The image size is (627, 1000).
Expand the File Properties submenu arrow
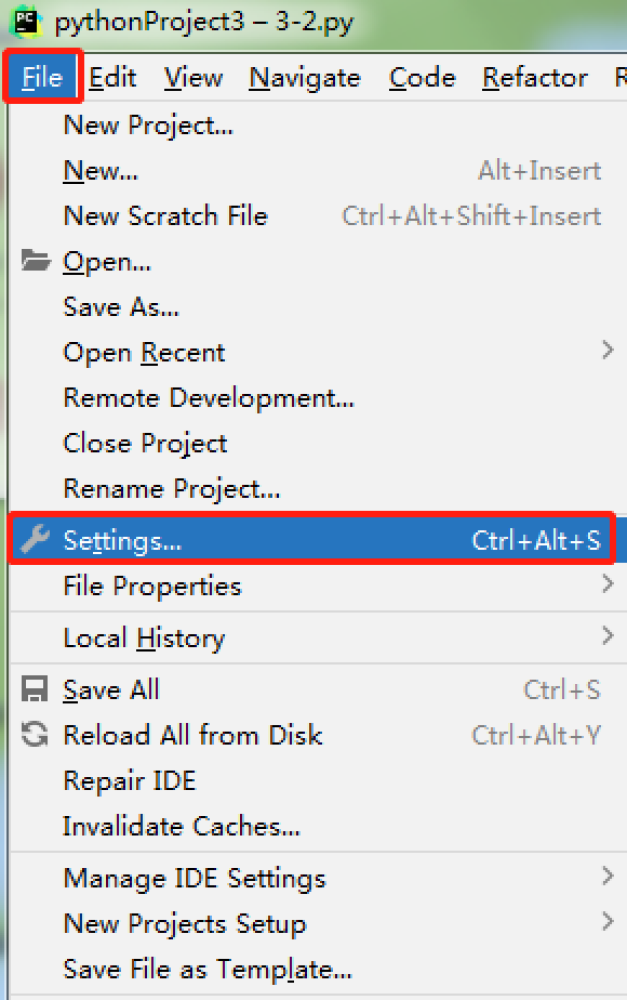pos(607,584)
